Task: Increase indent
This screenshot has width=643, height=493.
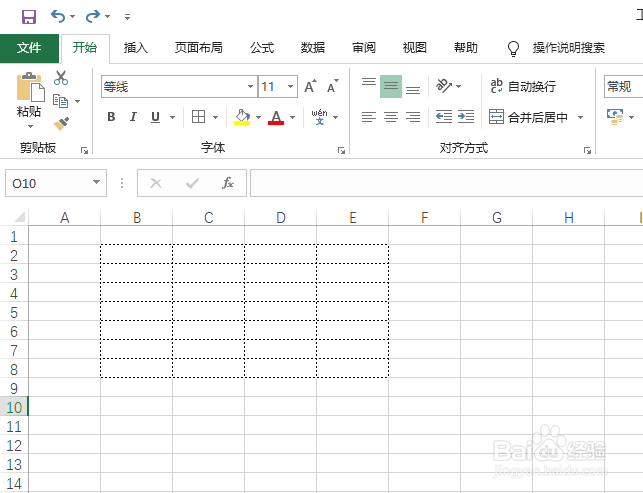Action: 466,117
